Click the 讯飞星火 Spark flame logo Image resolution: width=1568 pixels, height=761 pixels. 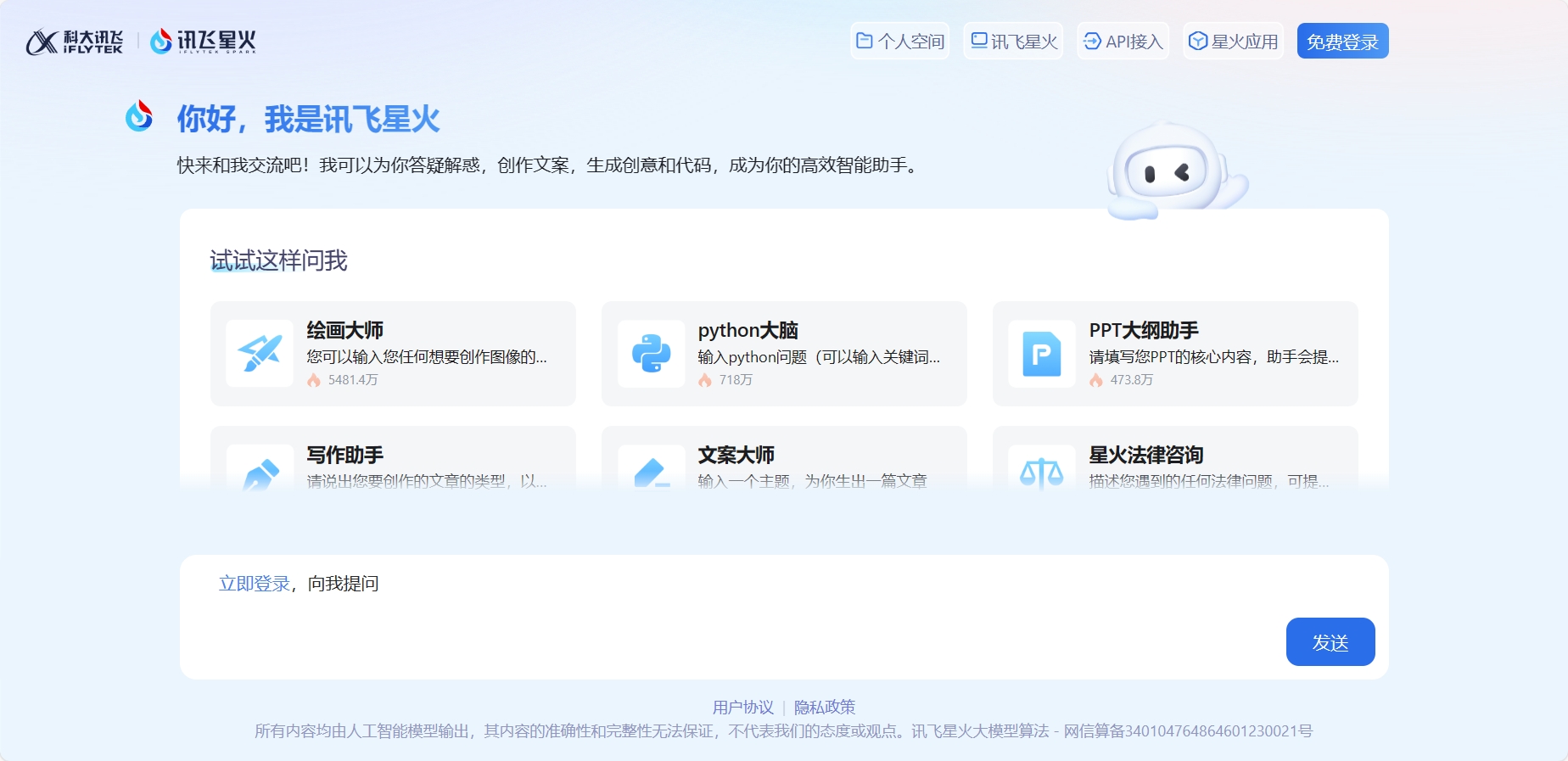pos(203,41)
